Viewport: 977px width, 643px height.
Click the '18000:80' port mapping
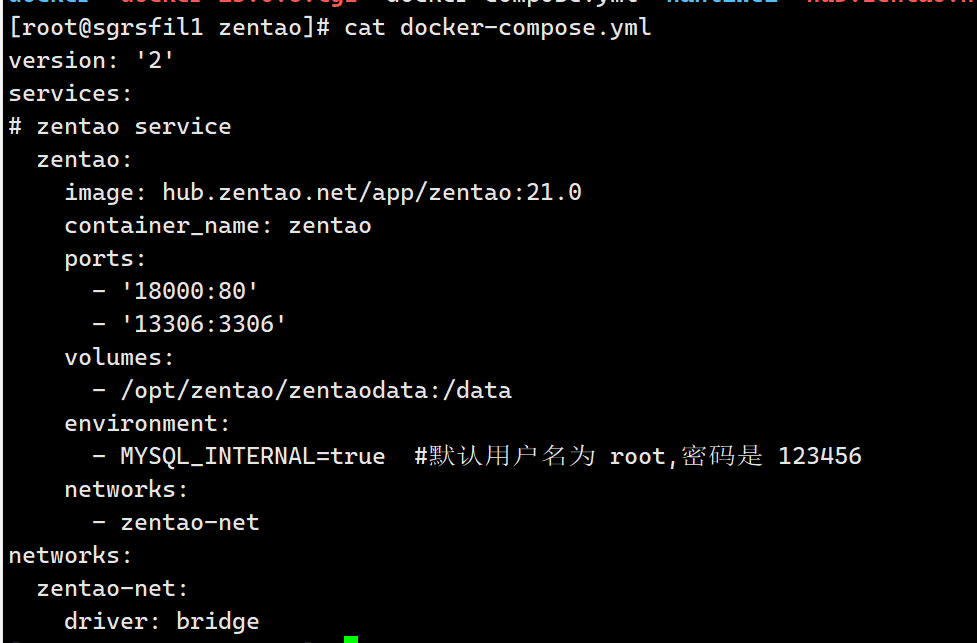tap(190, 291)
